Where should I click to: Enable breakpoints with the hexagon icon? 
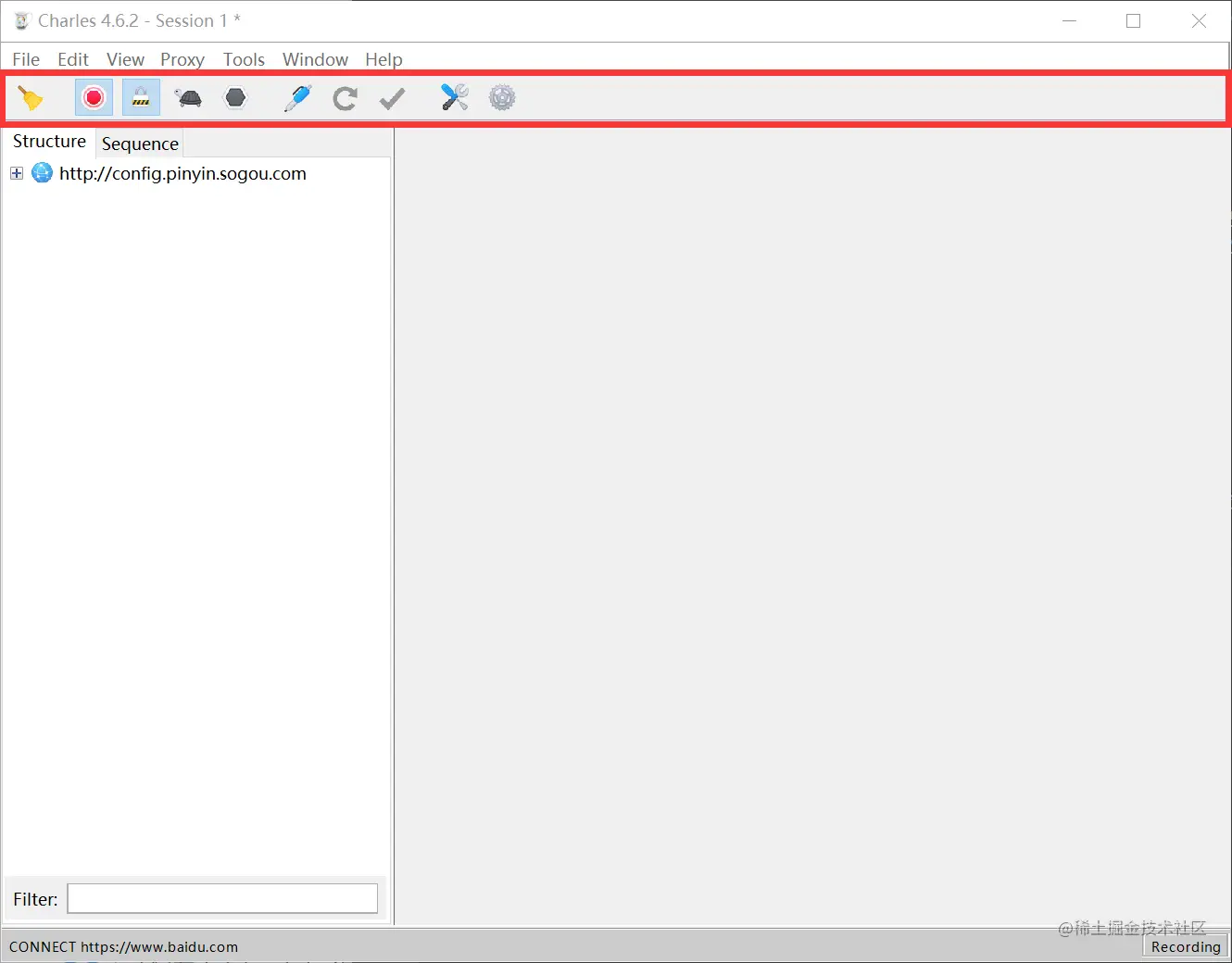tap(236, 97)
